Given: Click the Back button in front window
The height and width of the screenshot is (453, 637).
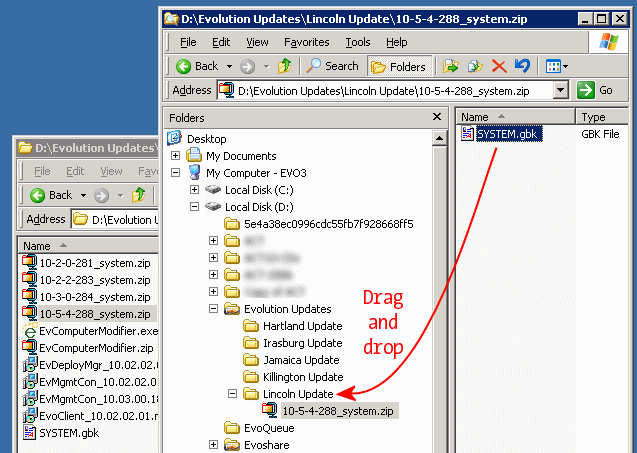Looking at the screenshot, I should pyautogui.click(x=198, y=66).
